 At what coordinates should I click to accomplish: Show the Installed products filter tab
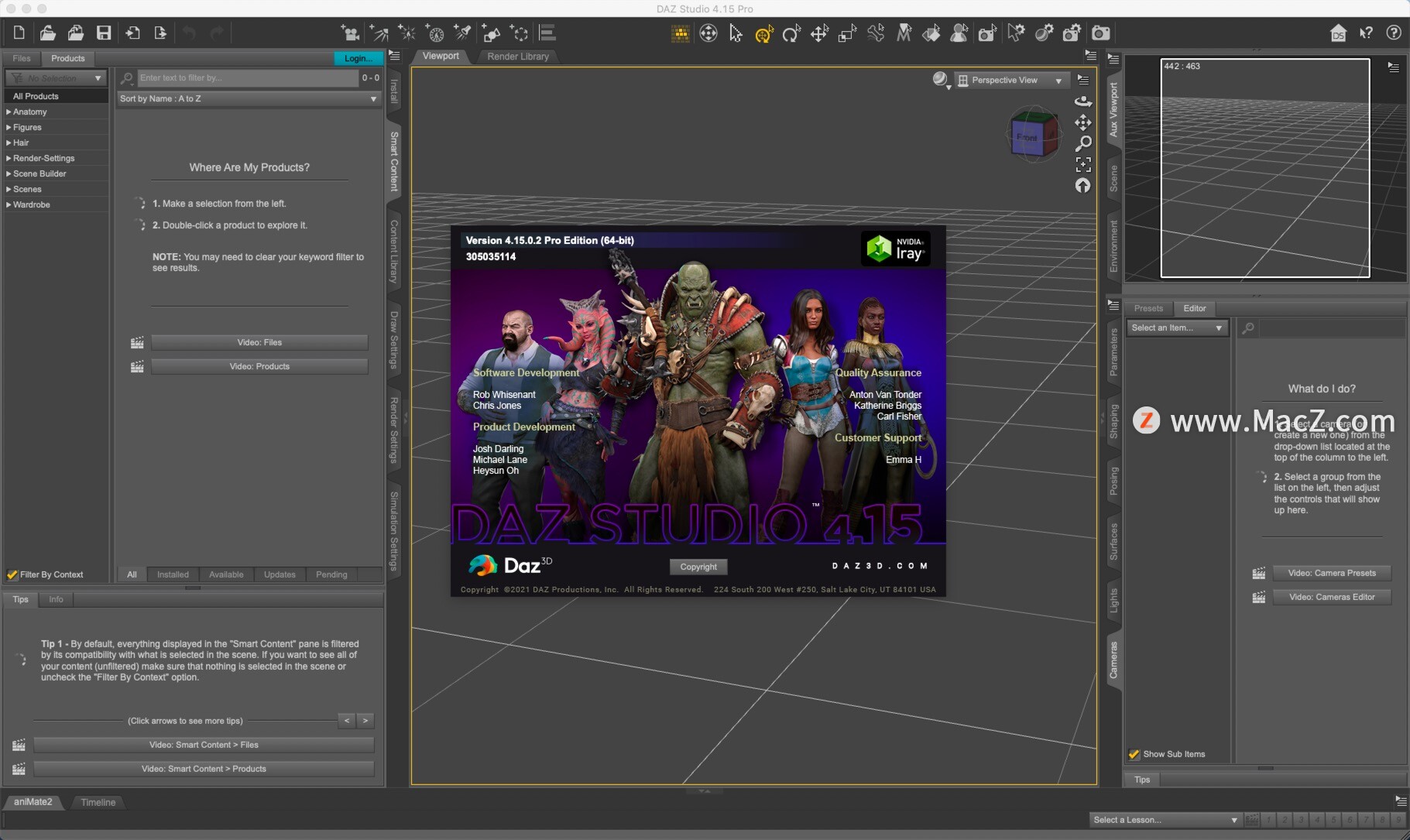[173, 574]
